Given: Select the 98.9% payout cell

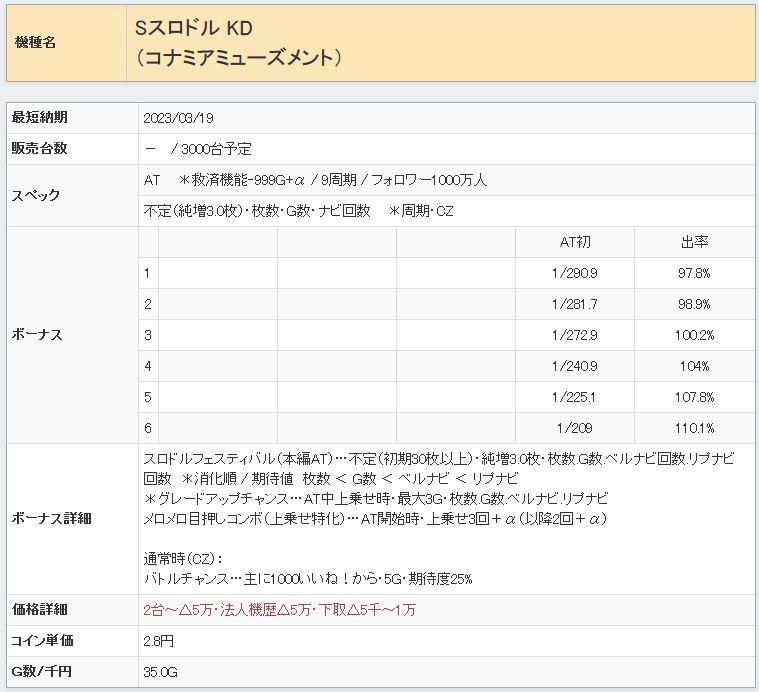Looking at the screenshot, I should pyautogui.click(x=694, y=304).
